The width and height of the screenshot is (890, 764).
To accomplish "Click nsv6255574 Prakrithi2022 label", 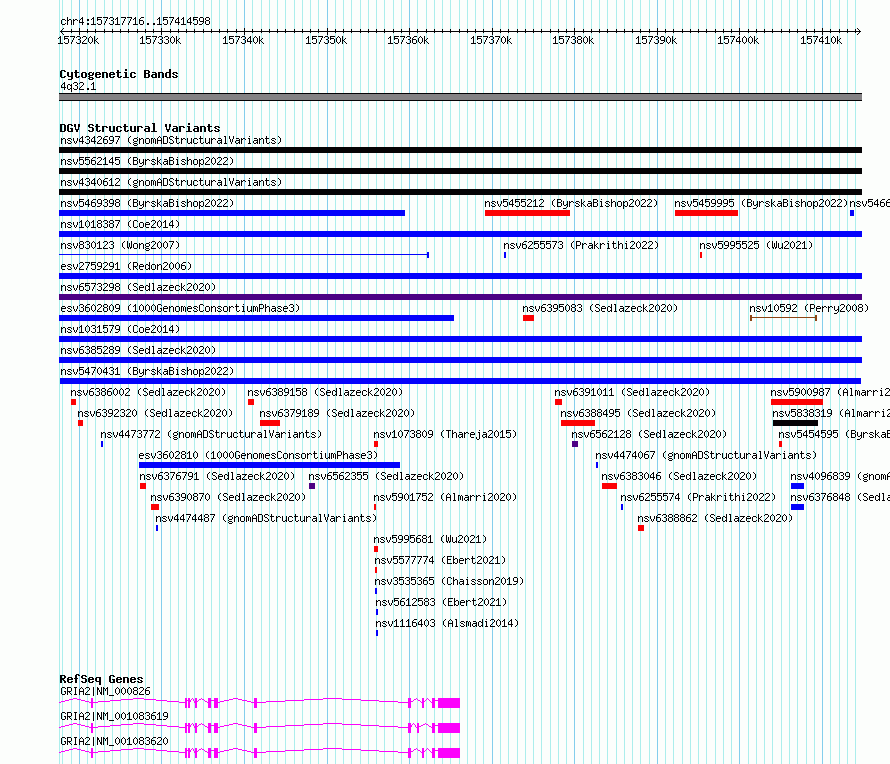I will click(698, 497).
